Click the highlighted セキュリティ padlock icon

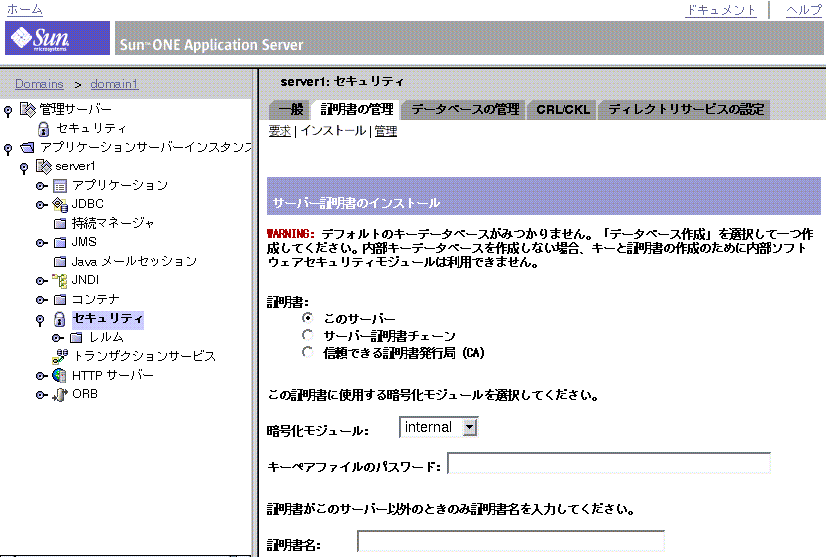[60, 319]
